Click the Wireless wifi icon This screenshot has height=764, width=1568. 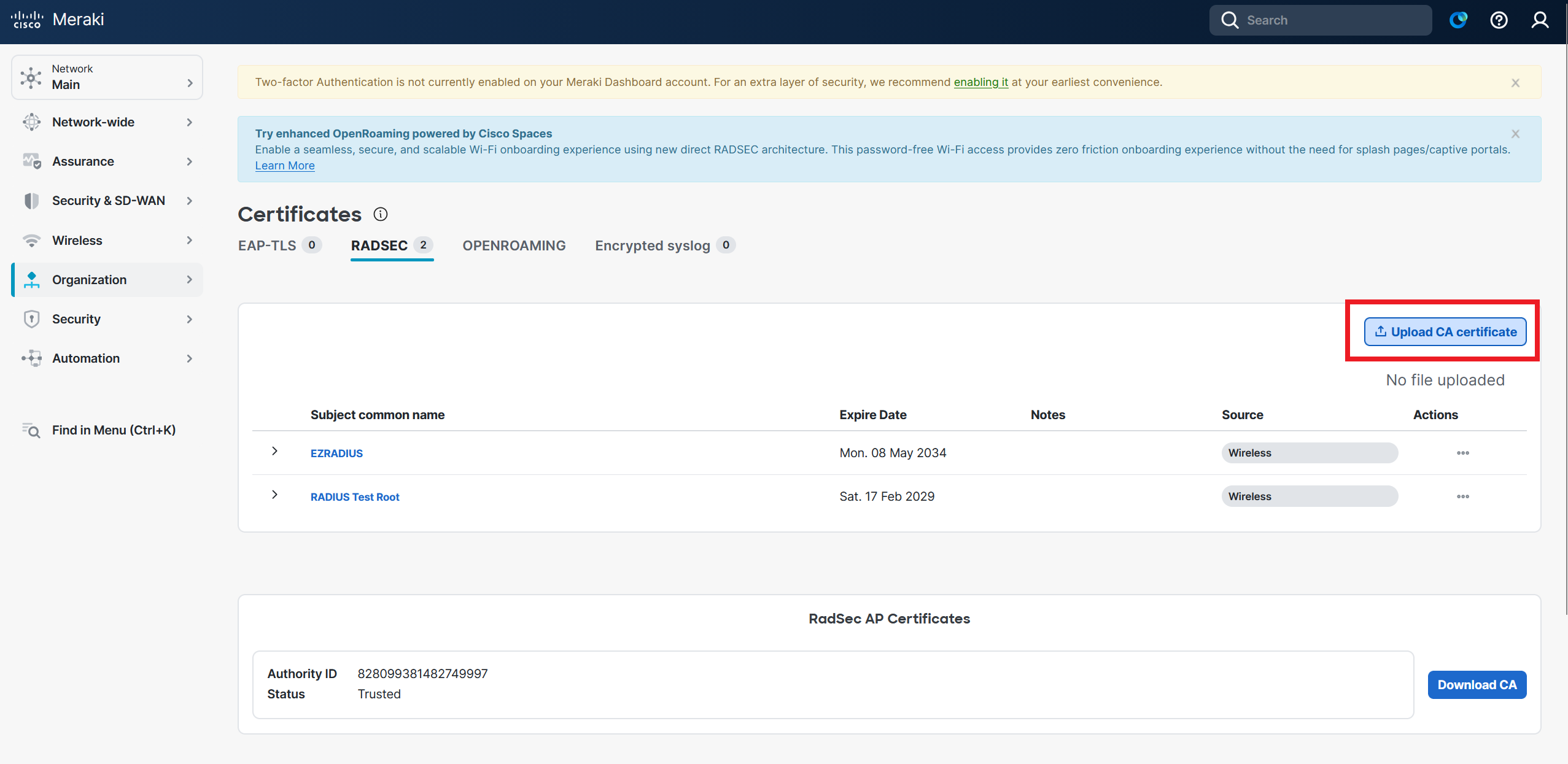click(31, 241)
